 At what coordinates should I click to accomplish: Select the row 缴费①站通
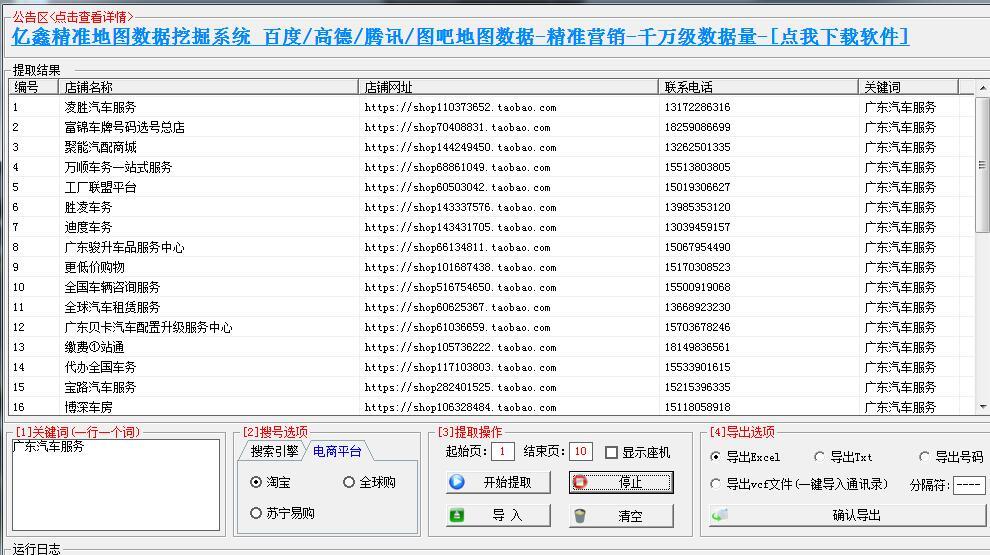[x=492, y=347]
